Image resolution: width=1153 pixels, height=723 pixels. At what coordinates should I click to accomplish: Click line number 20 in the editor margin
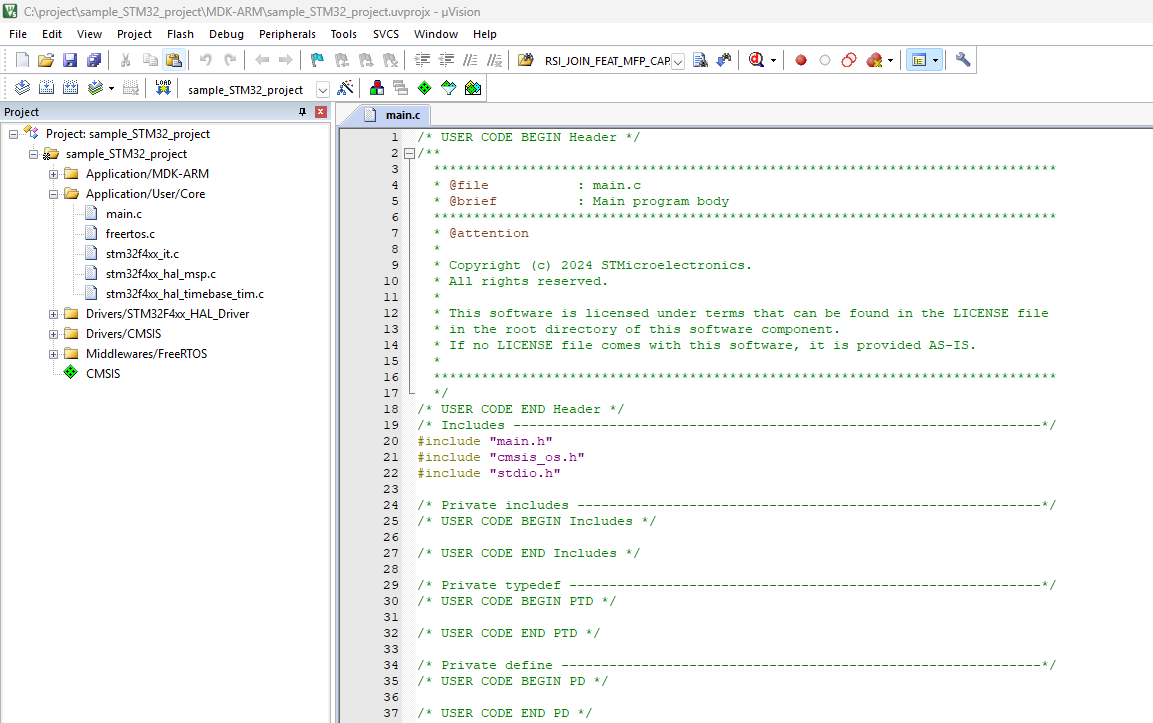click(390, 441)
